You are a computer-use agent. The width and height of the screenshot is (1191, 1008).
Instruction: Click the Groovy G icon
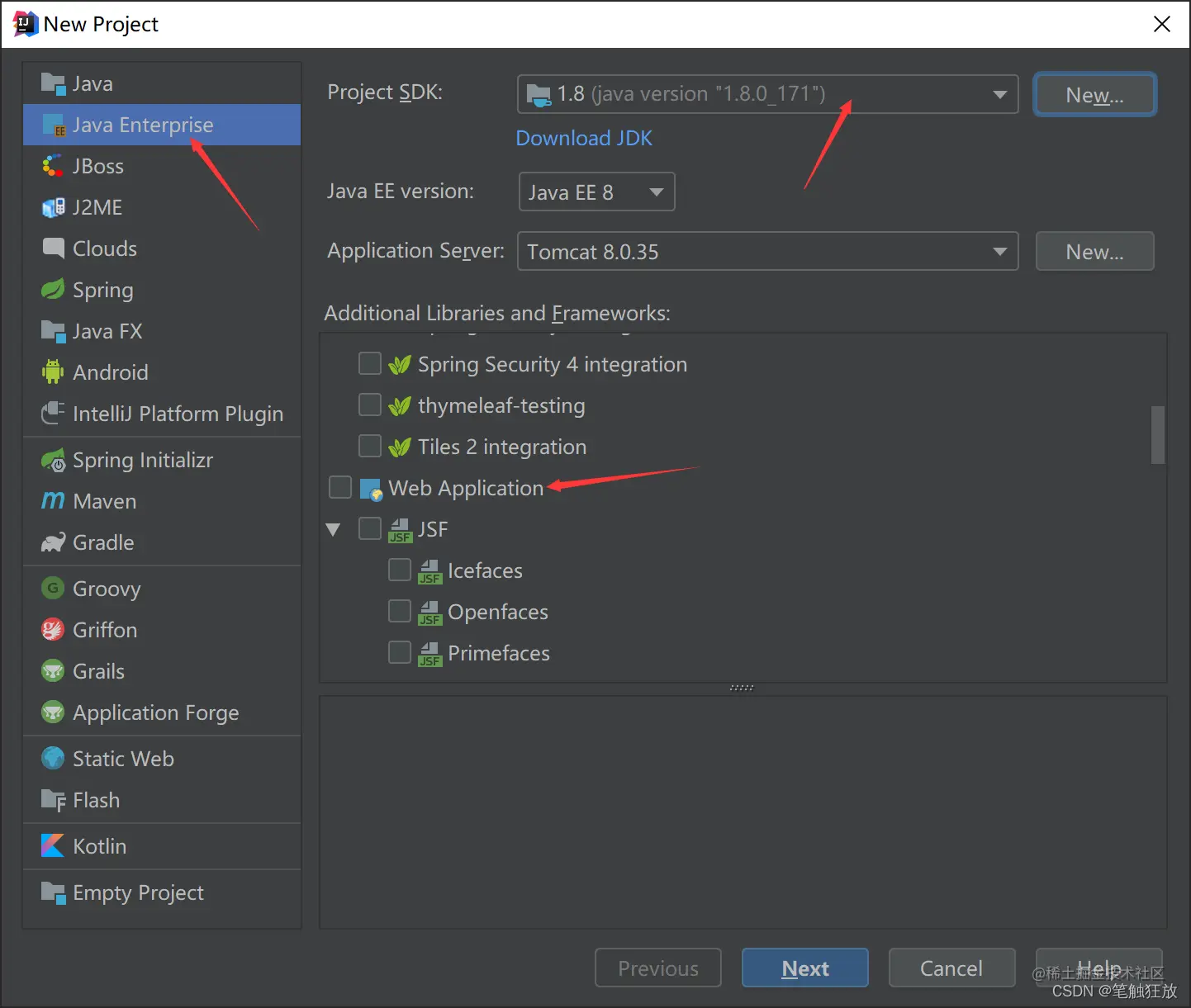tap(53, 589)
